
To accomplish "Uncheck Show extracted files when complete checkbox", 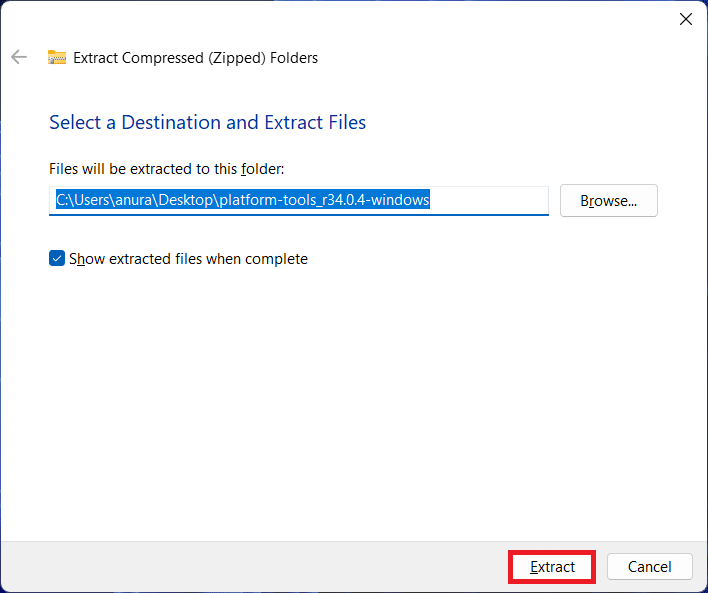I will click(x=57, y=258).
